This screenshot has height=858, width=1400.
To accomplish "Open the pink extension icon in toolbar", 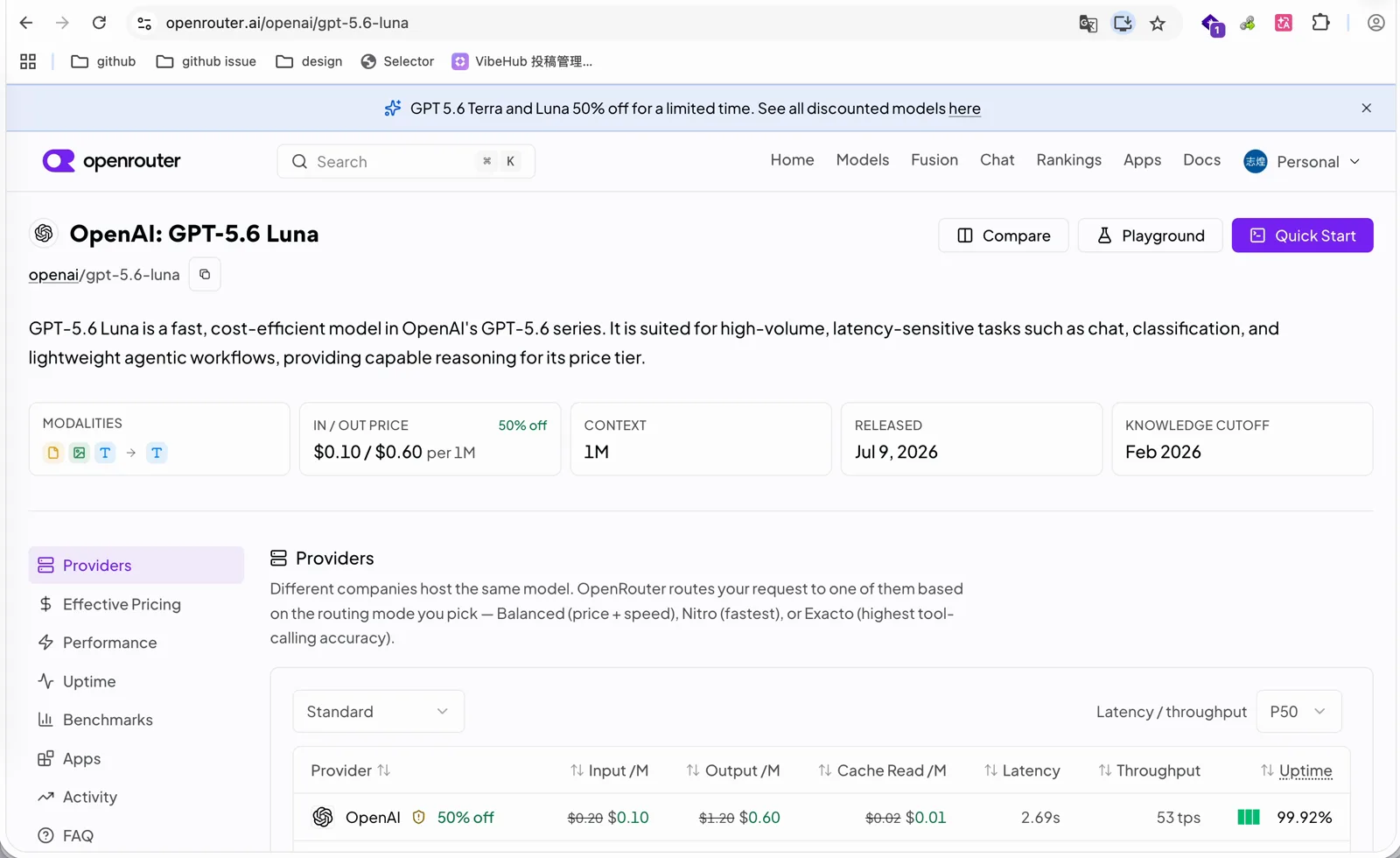I will pos(1284,24).
